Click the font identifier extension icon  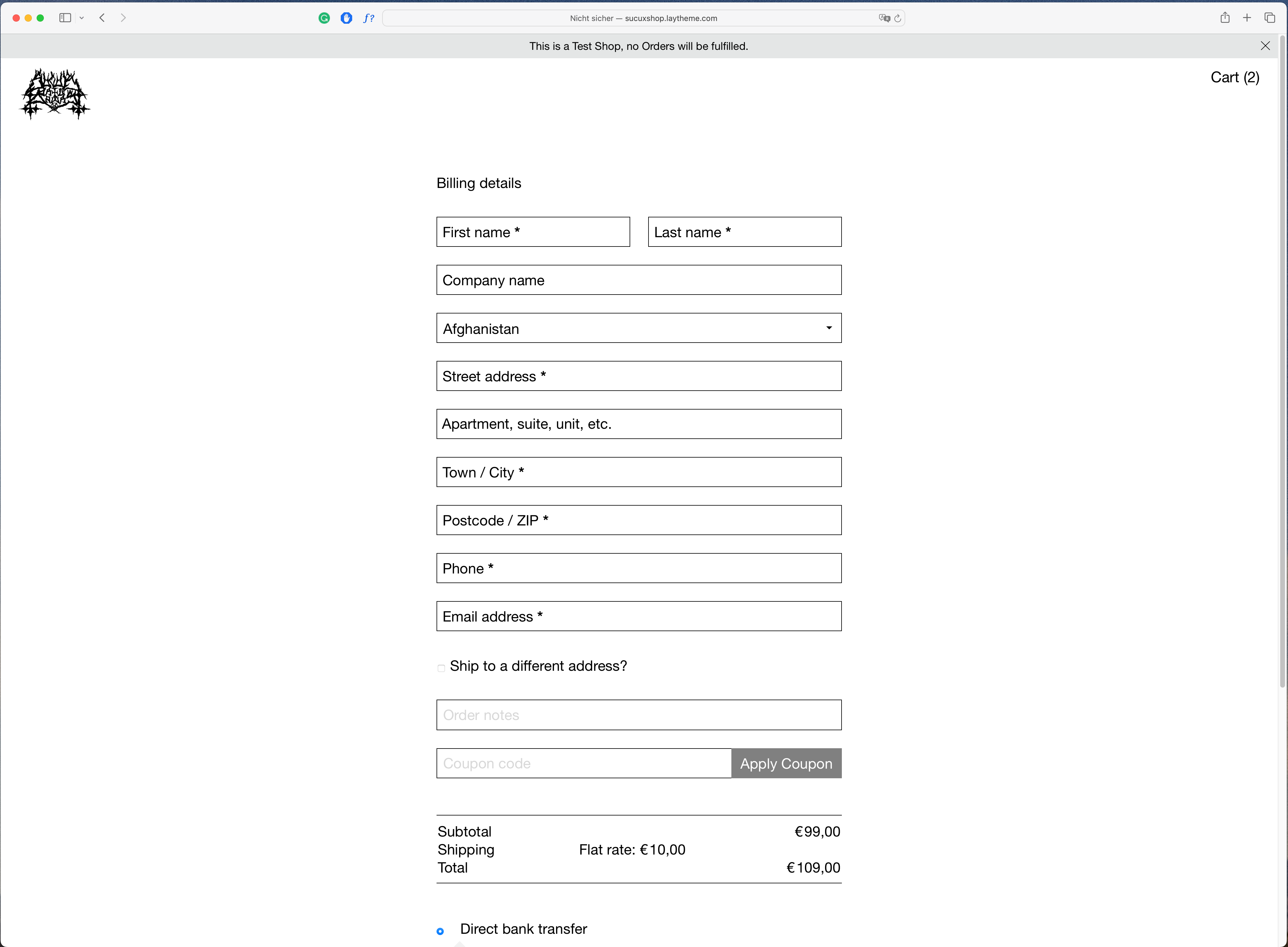(369, 18)
